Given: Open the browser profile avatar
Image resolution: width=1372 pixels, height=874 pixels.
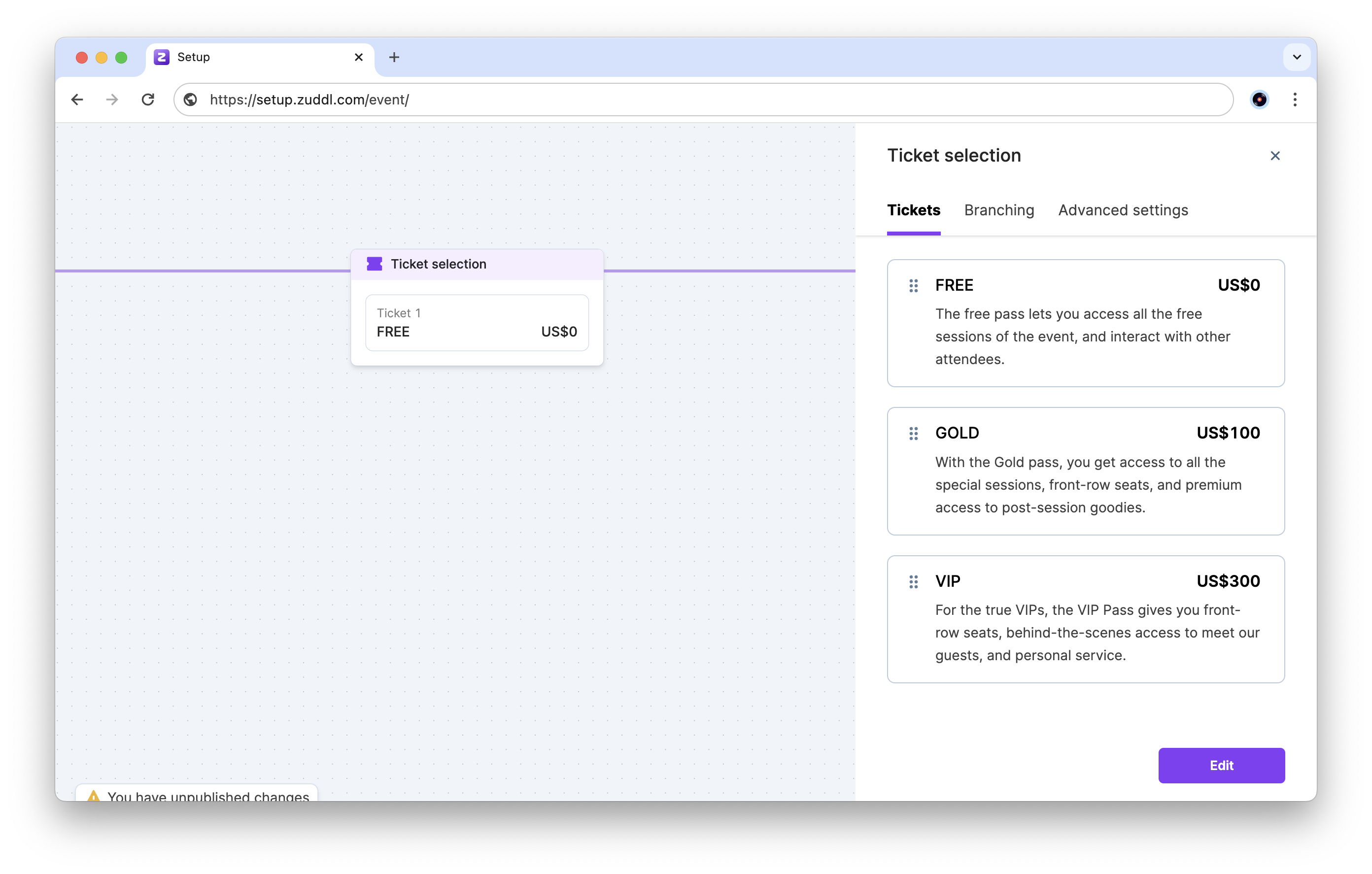Looking at the screenshot, I should tap(1259, 100).
